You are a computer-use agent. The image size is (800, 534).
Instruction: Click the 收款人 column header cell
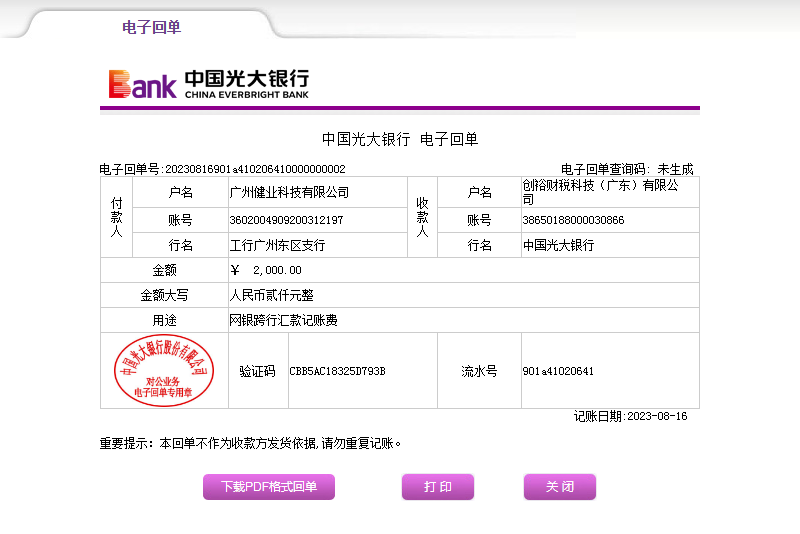(422, 217)
